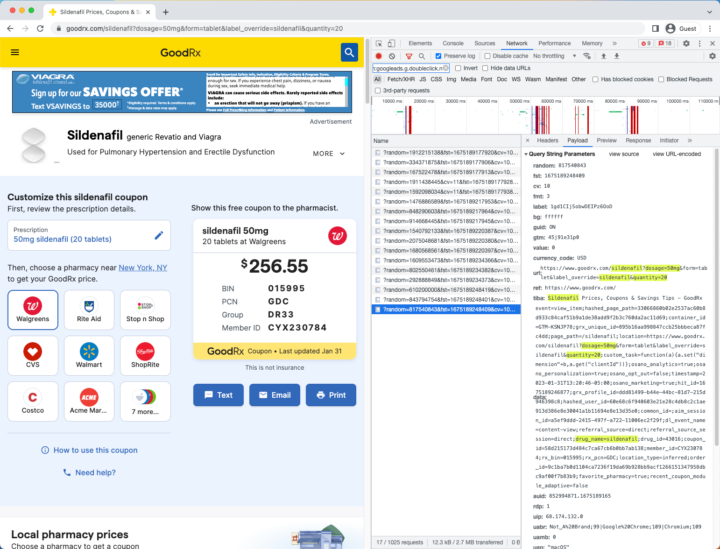This screenshot has height=549, width=720.
Task: Reload the page in the browser
Action: (40, 28)
